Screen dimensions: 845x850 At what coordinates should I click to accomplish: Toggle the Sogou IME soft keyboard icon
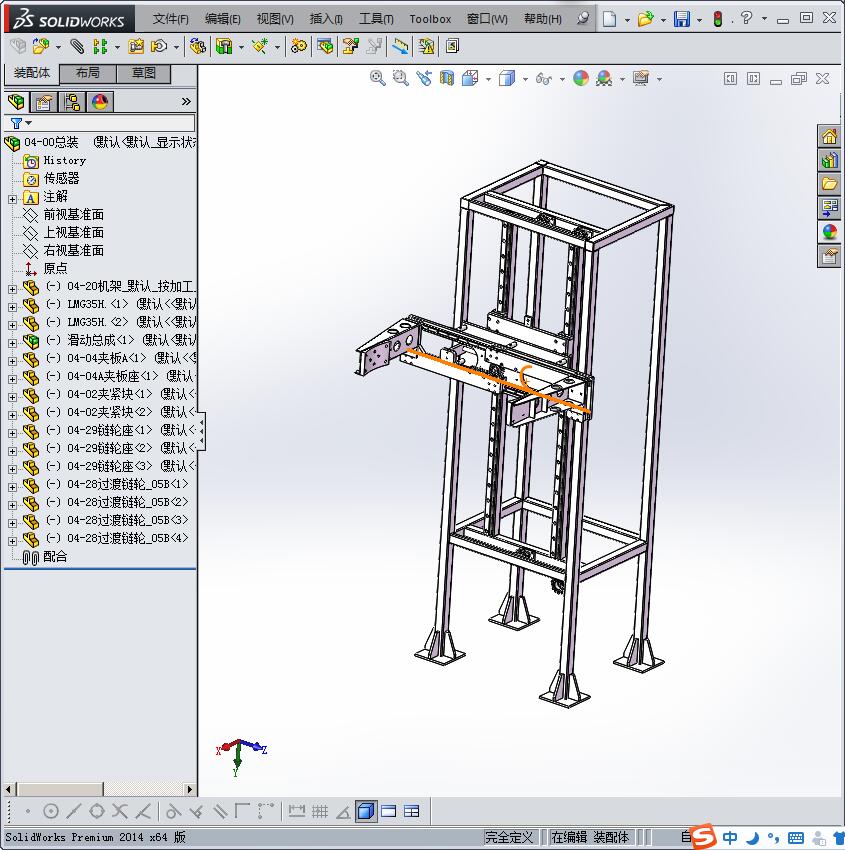pyautogui.click(x=796, y=838)
